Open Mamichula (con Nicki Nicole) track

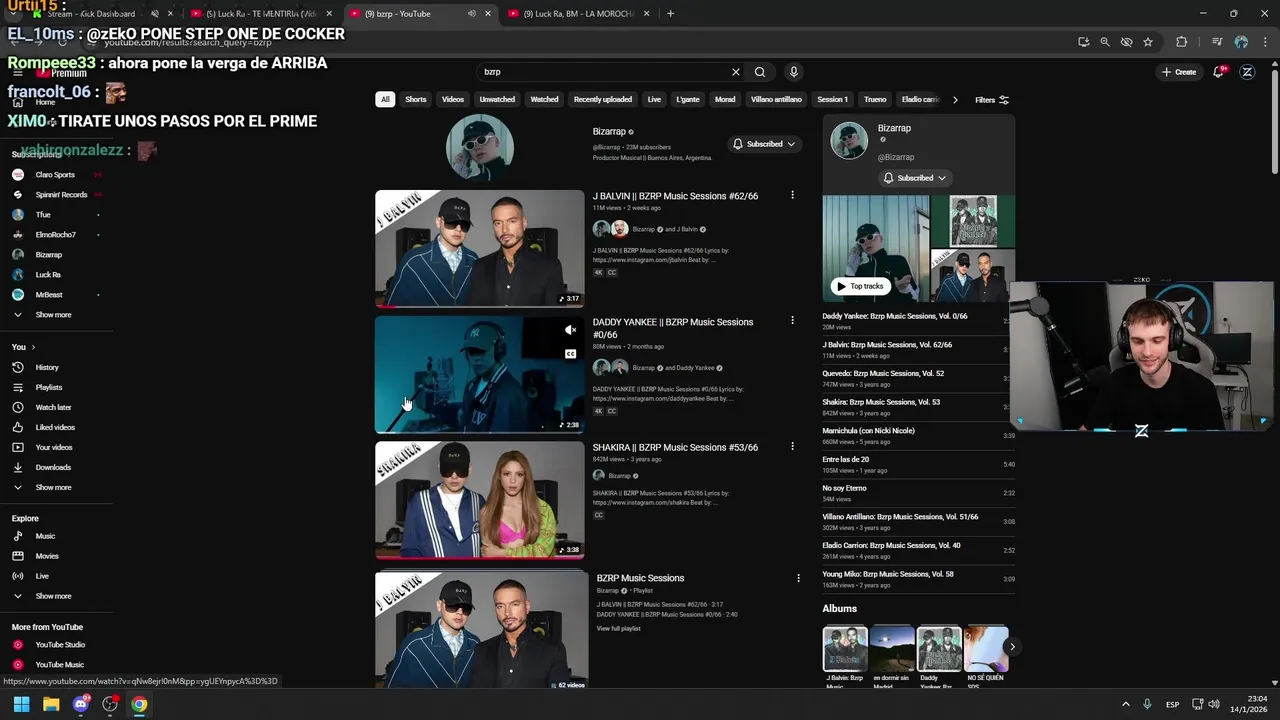[868, 431]
